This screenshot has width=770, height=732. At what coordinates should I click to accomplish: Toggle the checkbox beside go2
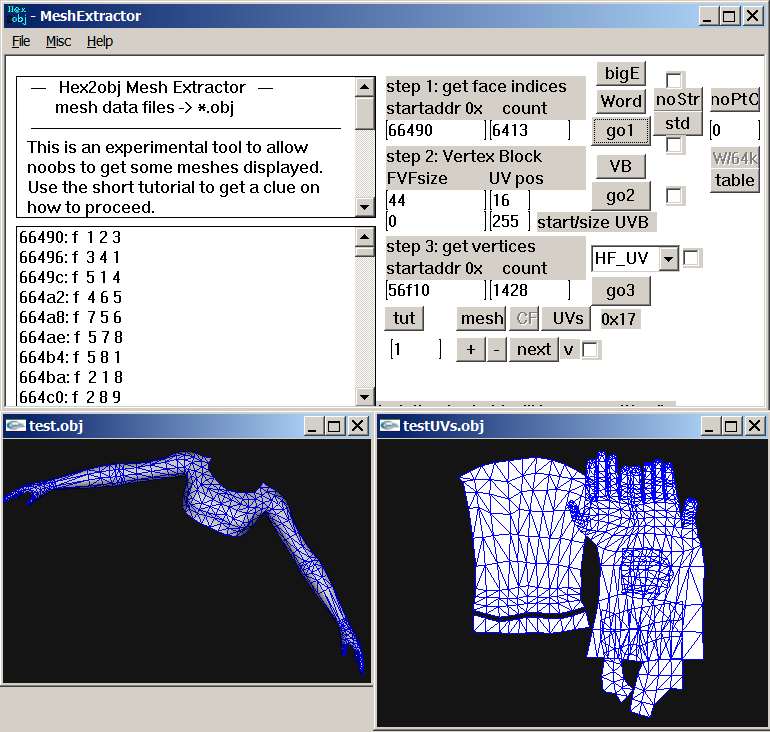[x=674, y=196]
